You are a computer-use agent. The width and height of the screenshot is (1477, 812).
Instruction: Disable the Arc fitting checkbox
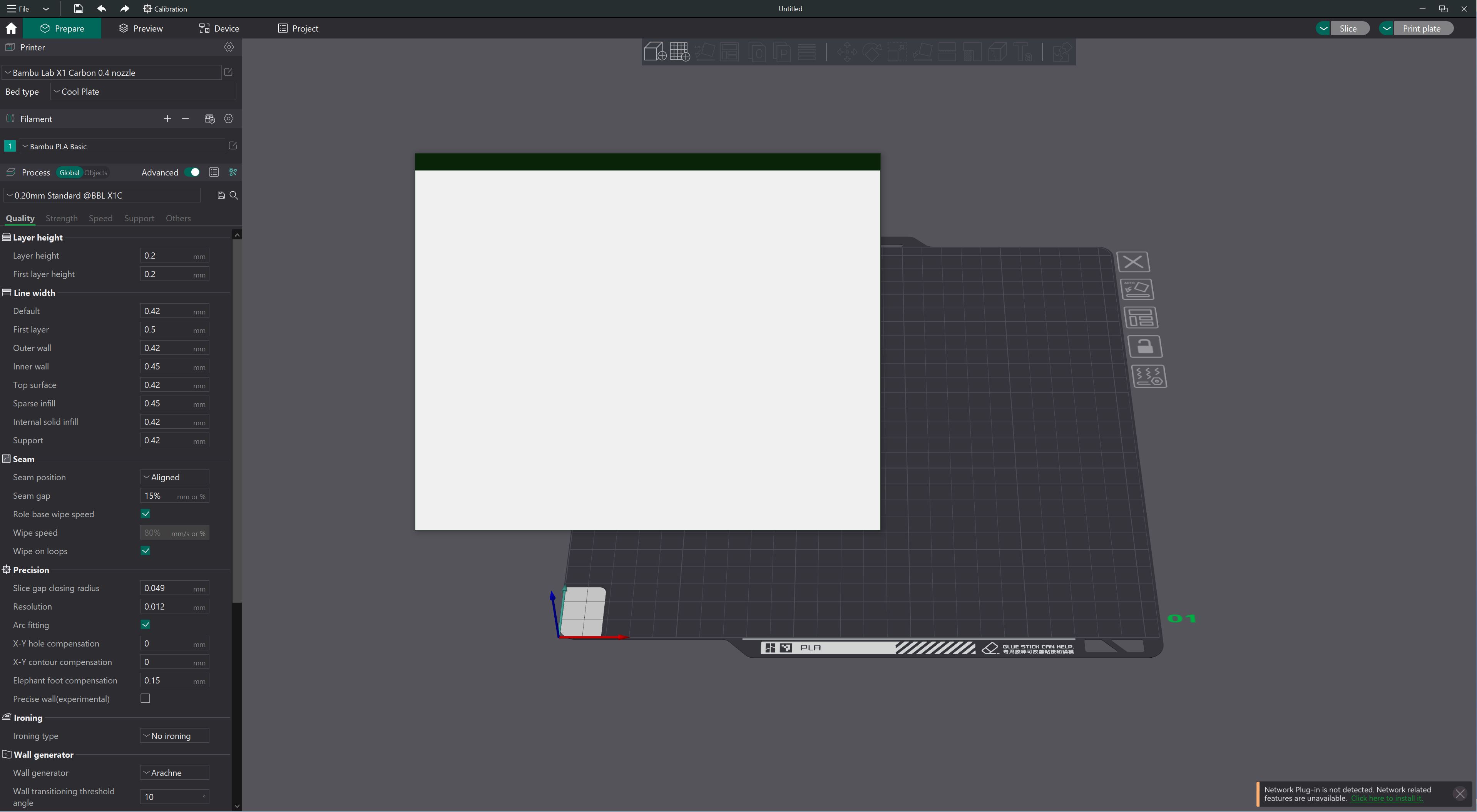pos(145,625)
